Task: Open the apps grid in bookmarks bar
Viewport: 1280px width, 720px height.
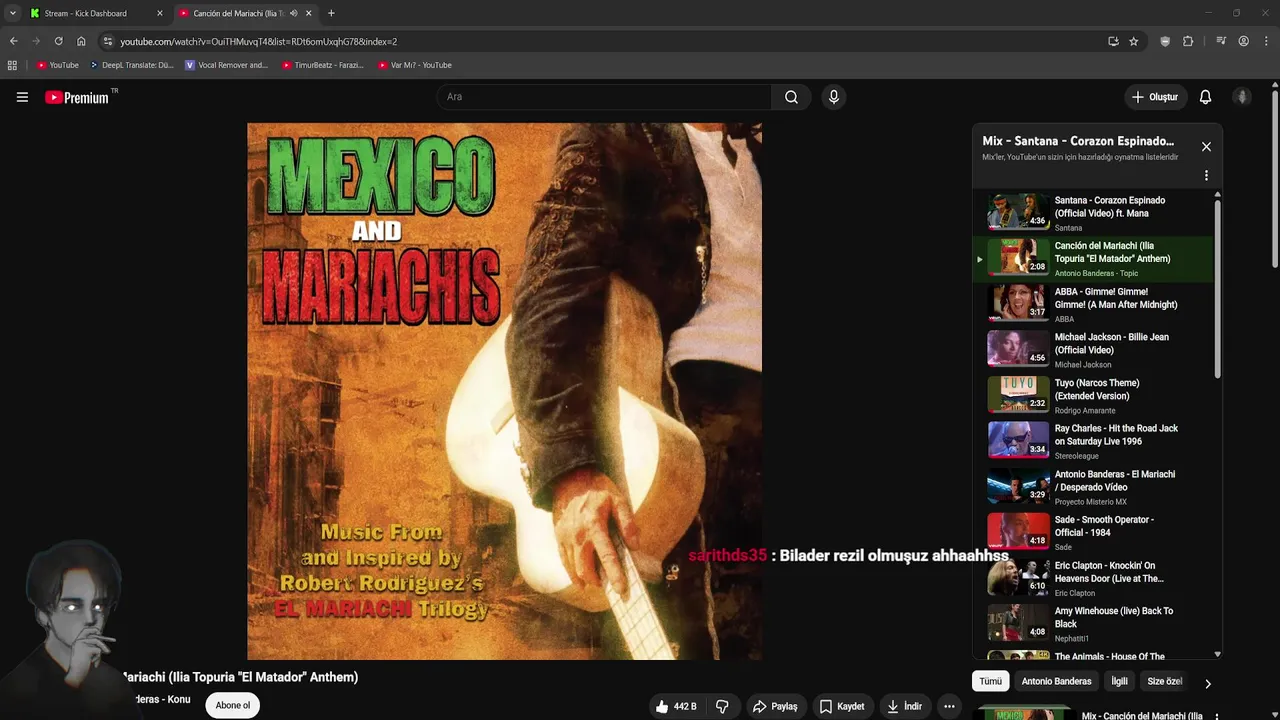Action: pos(12,65)
